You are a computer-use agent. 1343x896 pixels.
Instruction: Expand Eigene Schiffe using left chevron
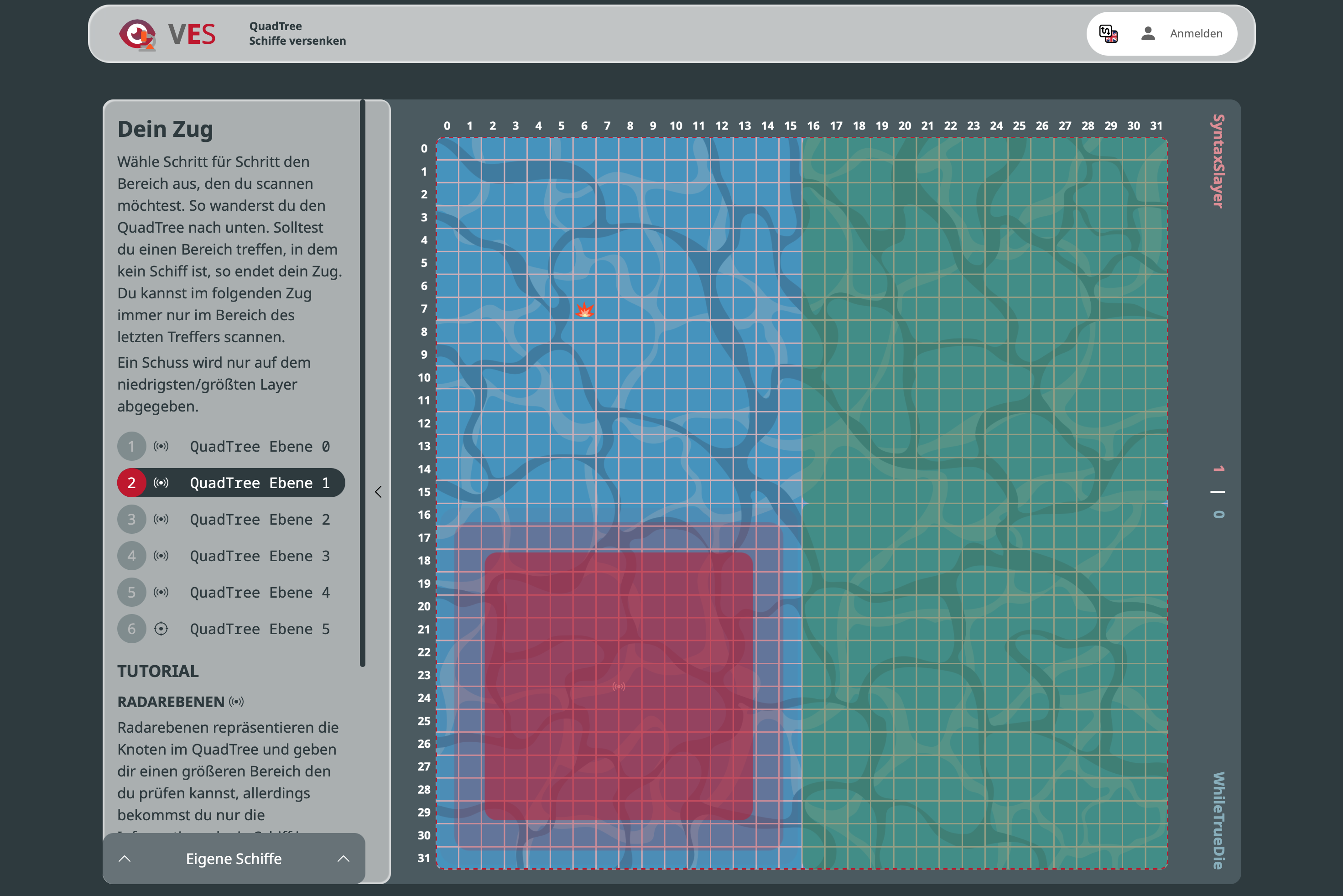125,859
